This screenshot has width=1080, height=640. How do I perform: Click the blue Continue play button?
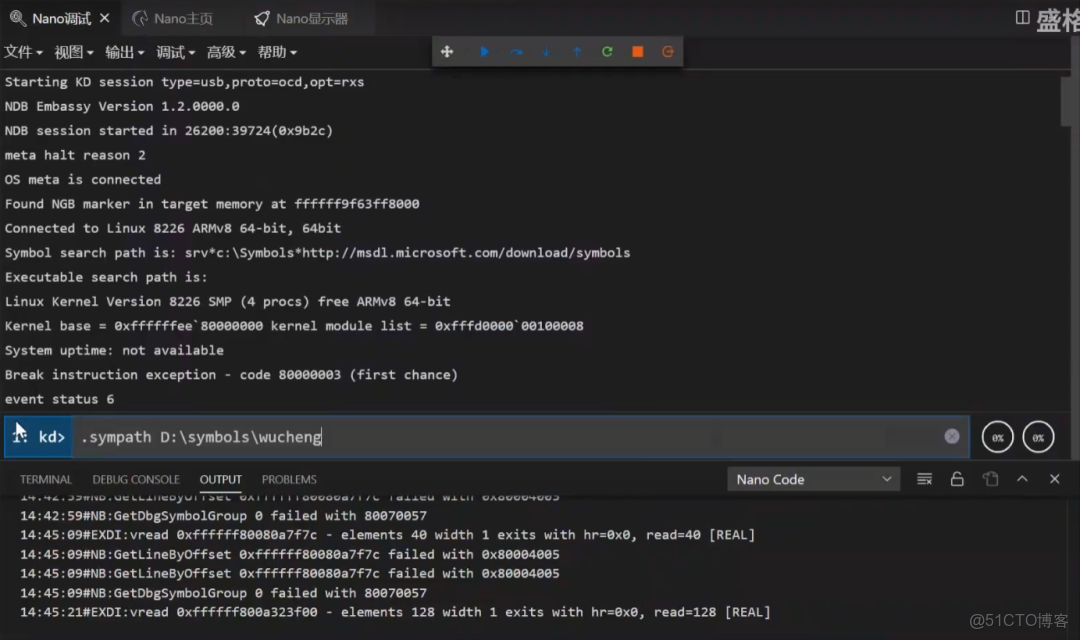[484, 52]
